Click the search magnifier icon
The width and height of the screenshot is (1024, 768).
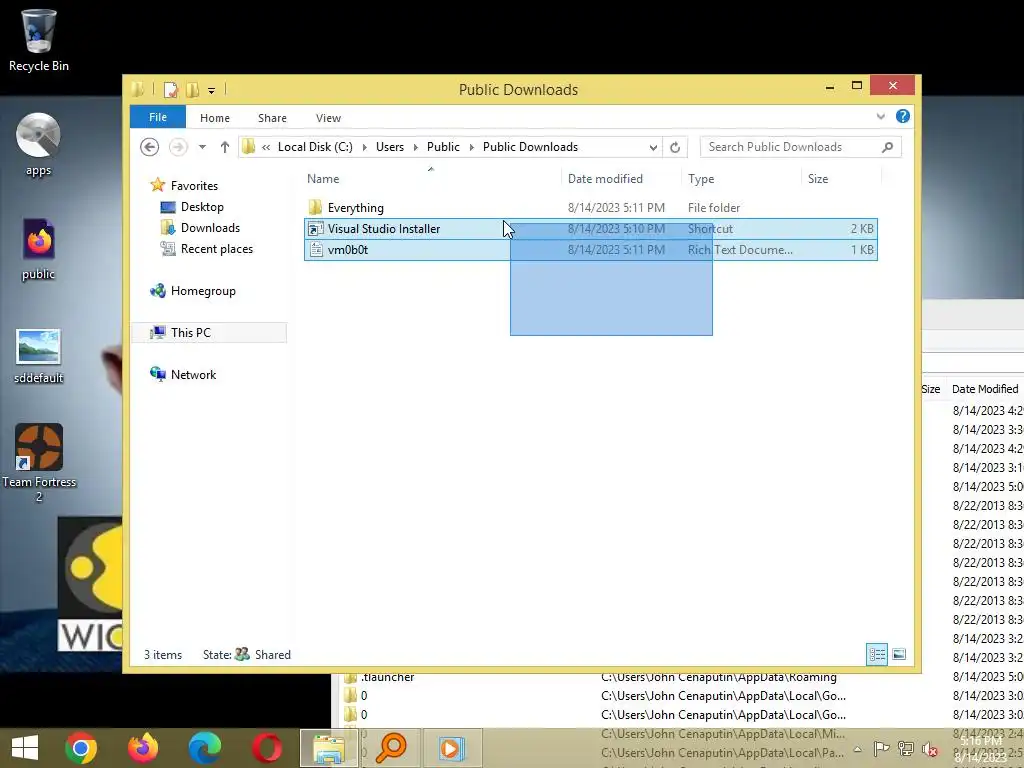887,147
